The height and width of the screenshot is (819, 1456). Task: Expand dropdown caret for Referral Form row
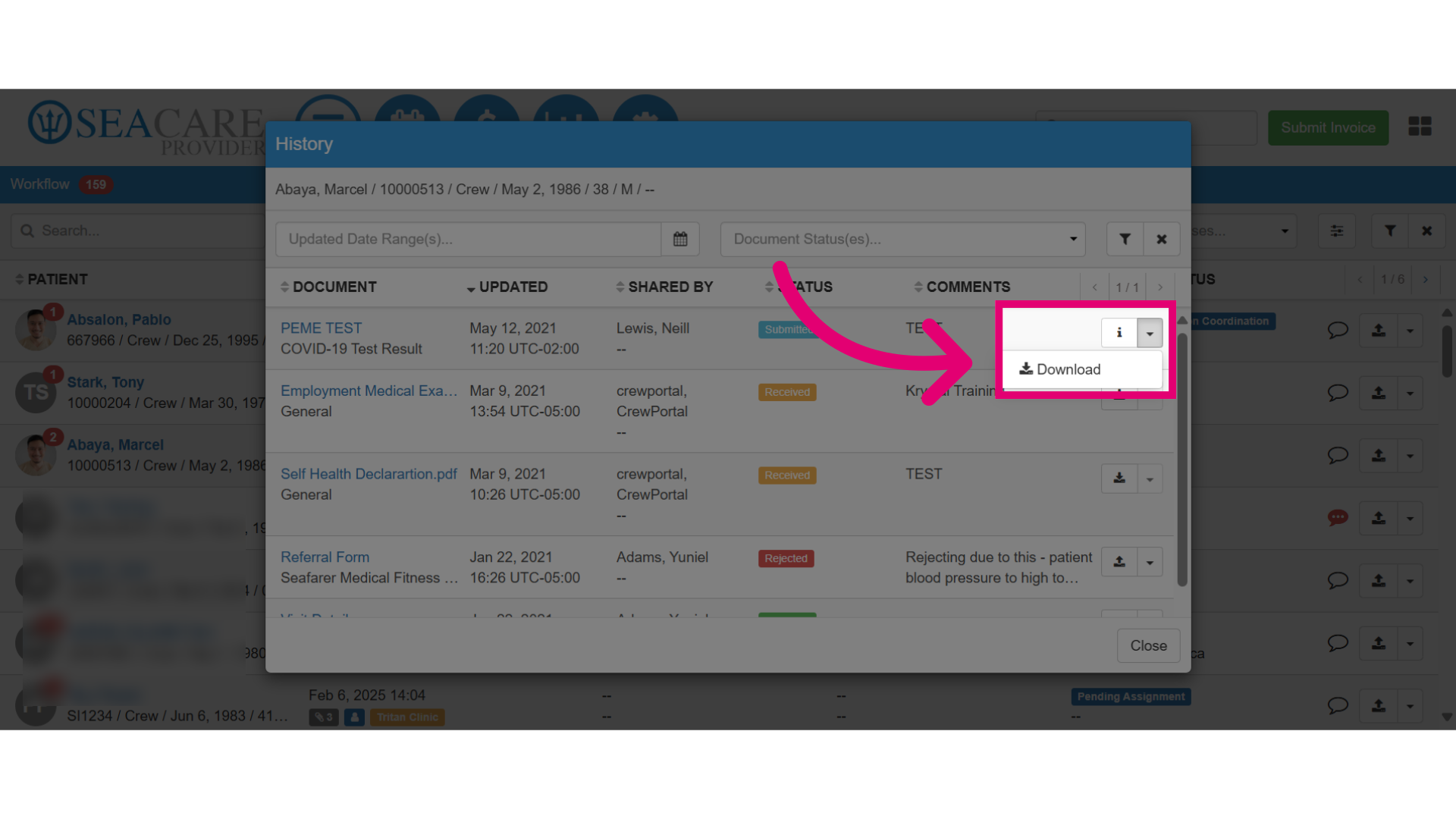pyautogui.click(x=1150, y=562)
